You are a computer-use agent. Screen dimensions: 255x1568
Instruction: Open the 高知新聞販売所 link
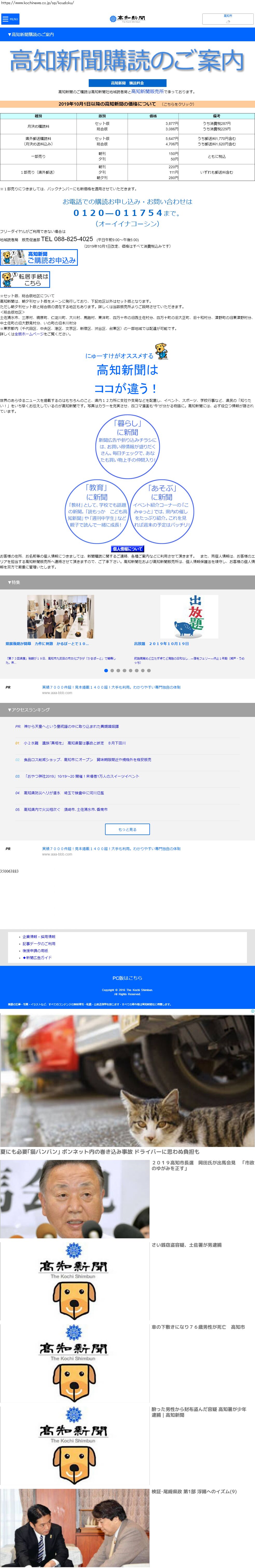[148, 92]
